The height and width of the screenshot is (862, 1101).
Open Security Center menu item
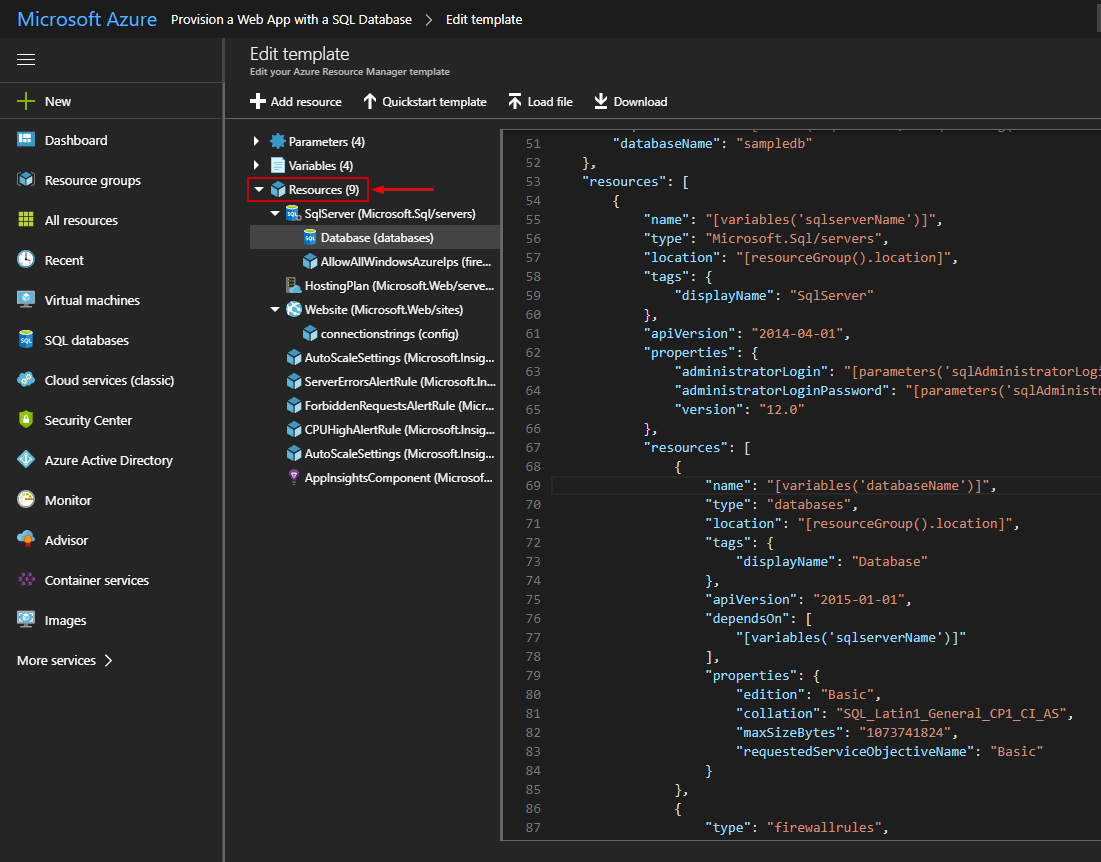pyautogui.click(x=88, y=420)
